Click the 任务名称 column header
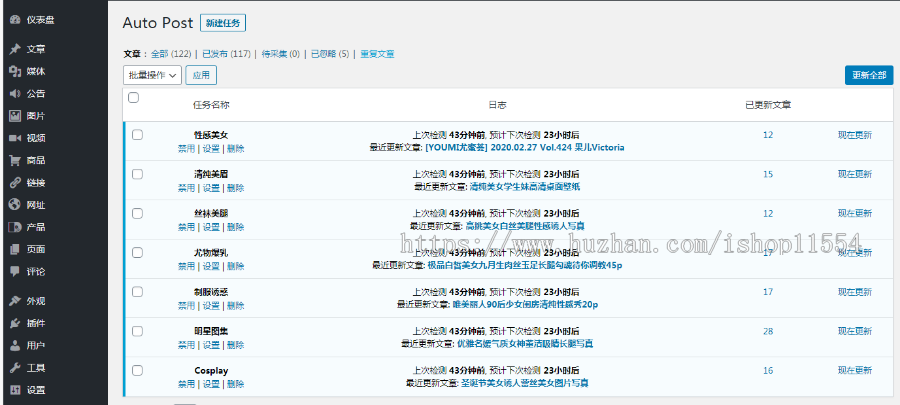The image size is (900, 405). (x=211, y=105)
